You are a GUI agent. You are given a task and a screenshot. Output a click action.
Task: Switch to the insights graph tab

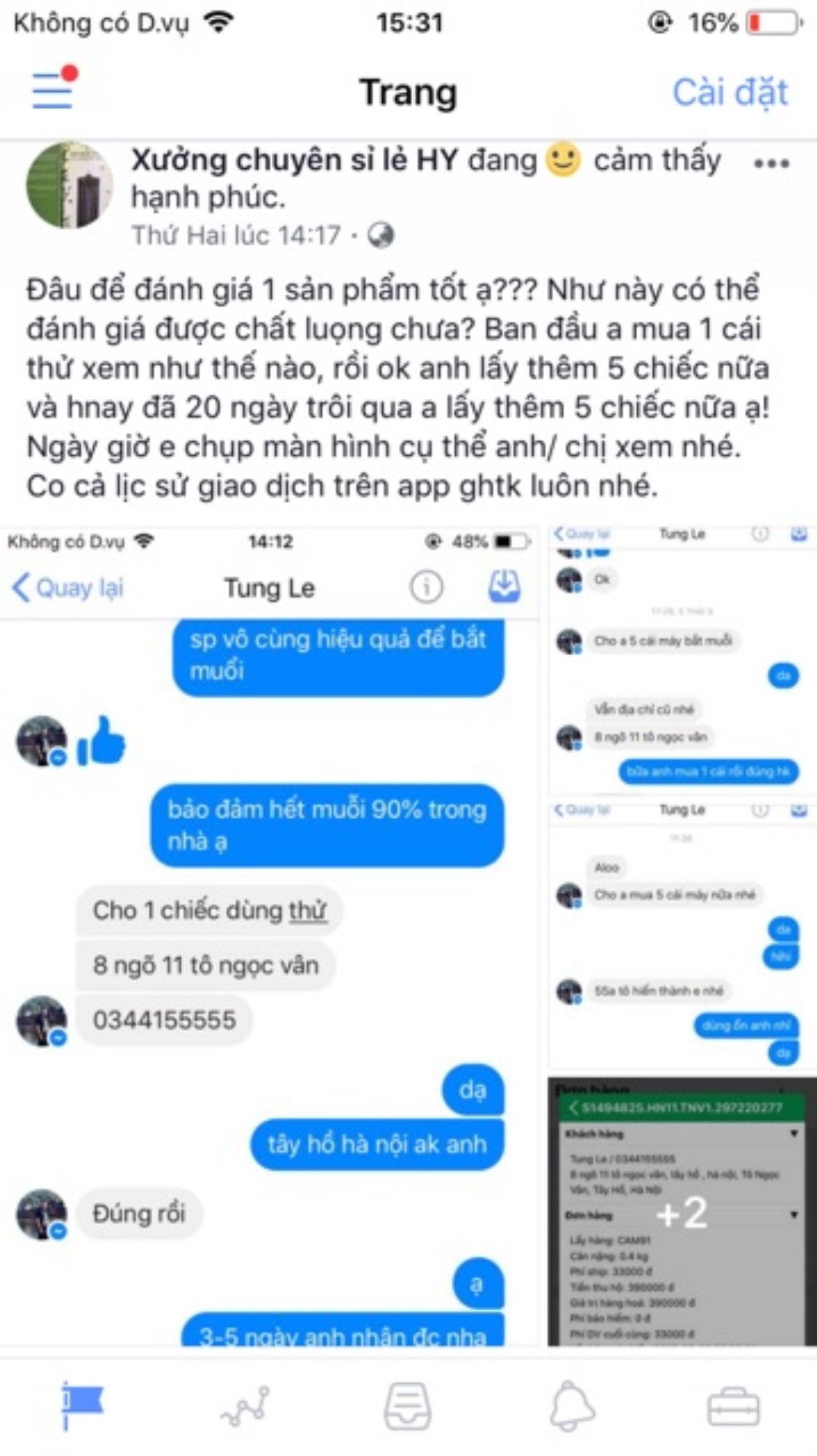(245, 1406)
